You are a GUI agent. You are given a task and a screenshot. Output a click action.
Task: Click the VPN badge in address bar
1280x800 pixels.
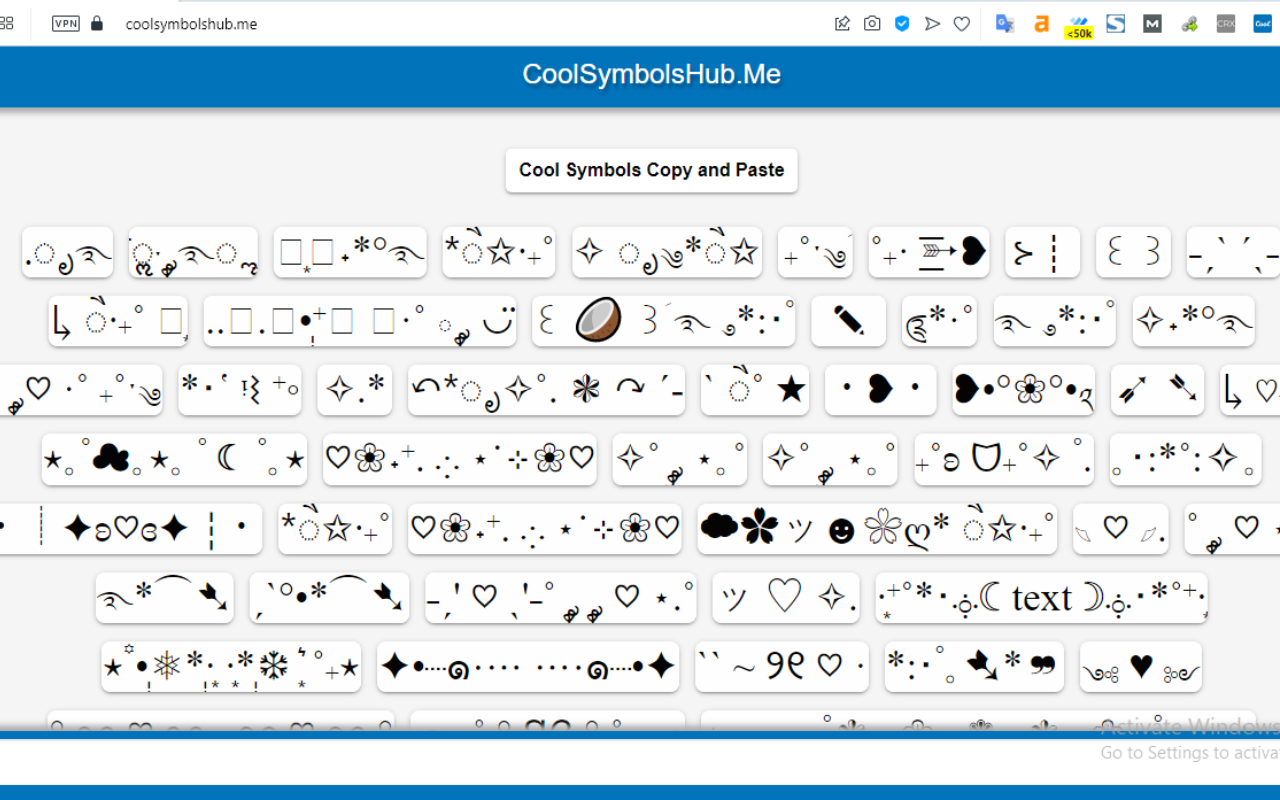(66, 23)
